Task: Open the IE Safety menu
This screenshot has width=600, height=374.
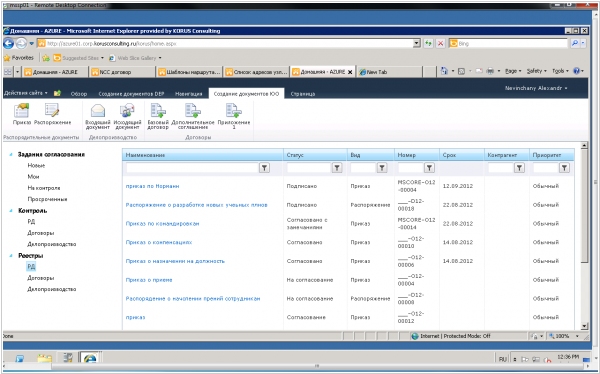Action: click(536, 71)
